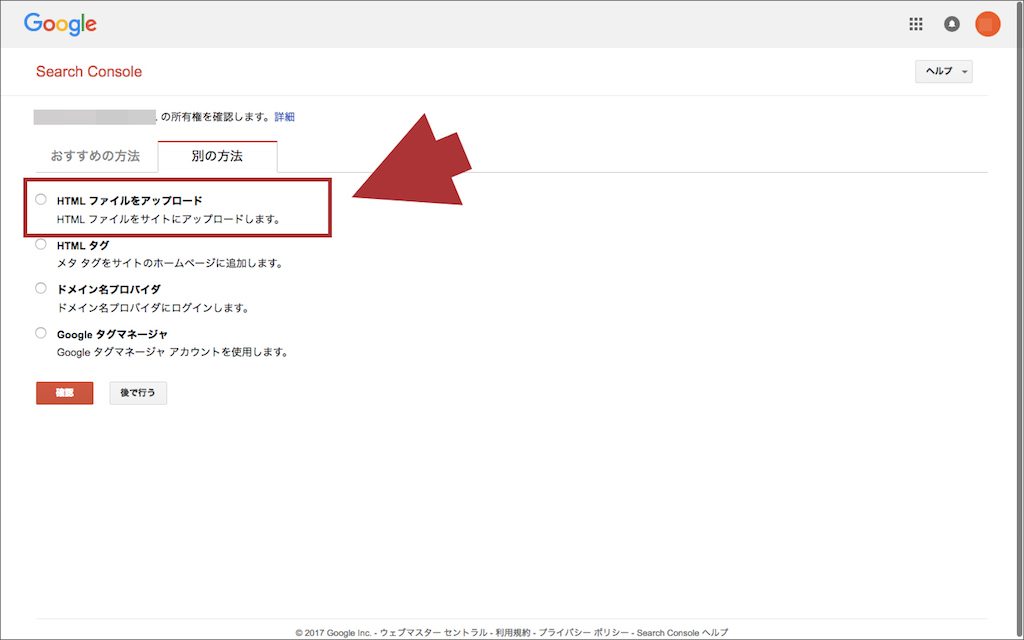Select the HTML タグ radio button
1024x640 pixels.
(x=41, y=244)
